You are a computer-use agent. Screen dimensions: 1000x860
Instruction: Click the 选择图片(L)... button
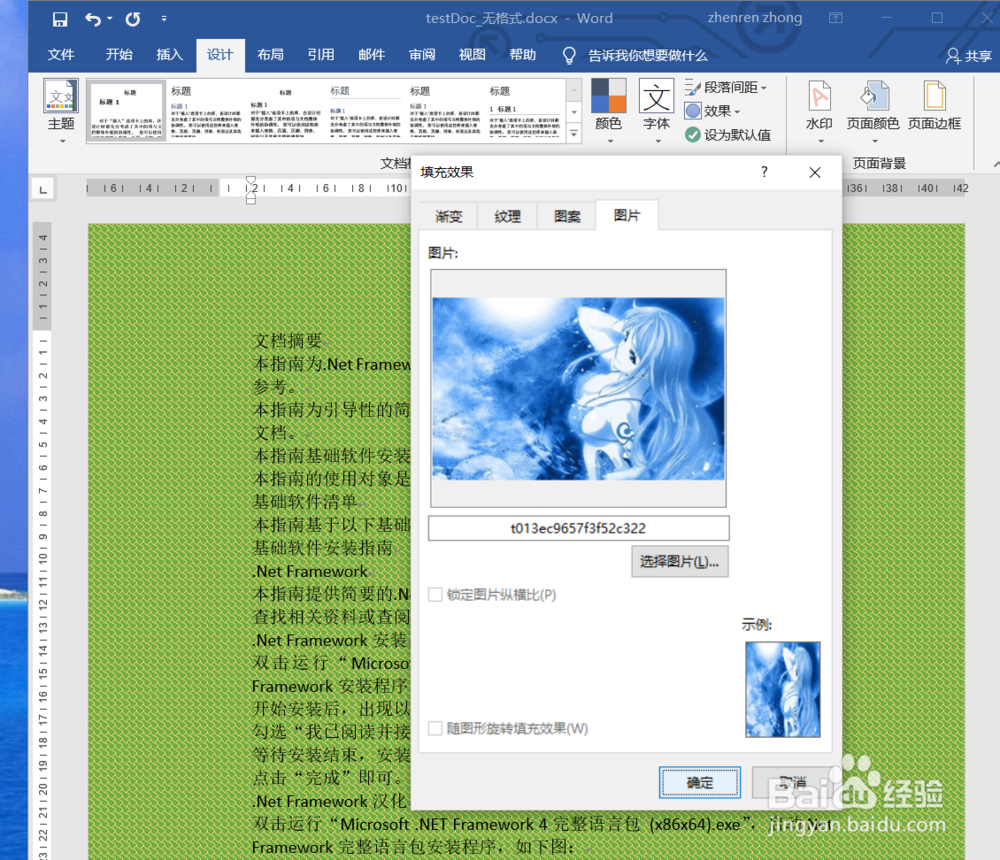(x=680, y=561)
